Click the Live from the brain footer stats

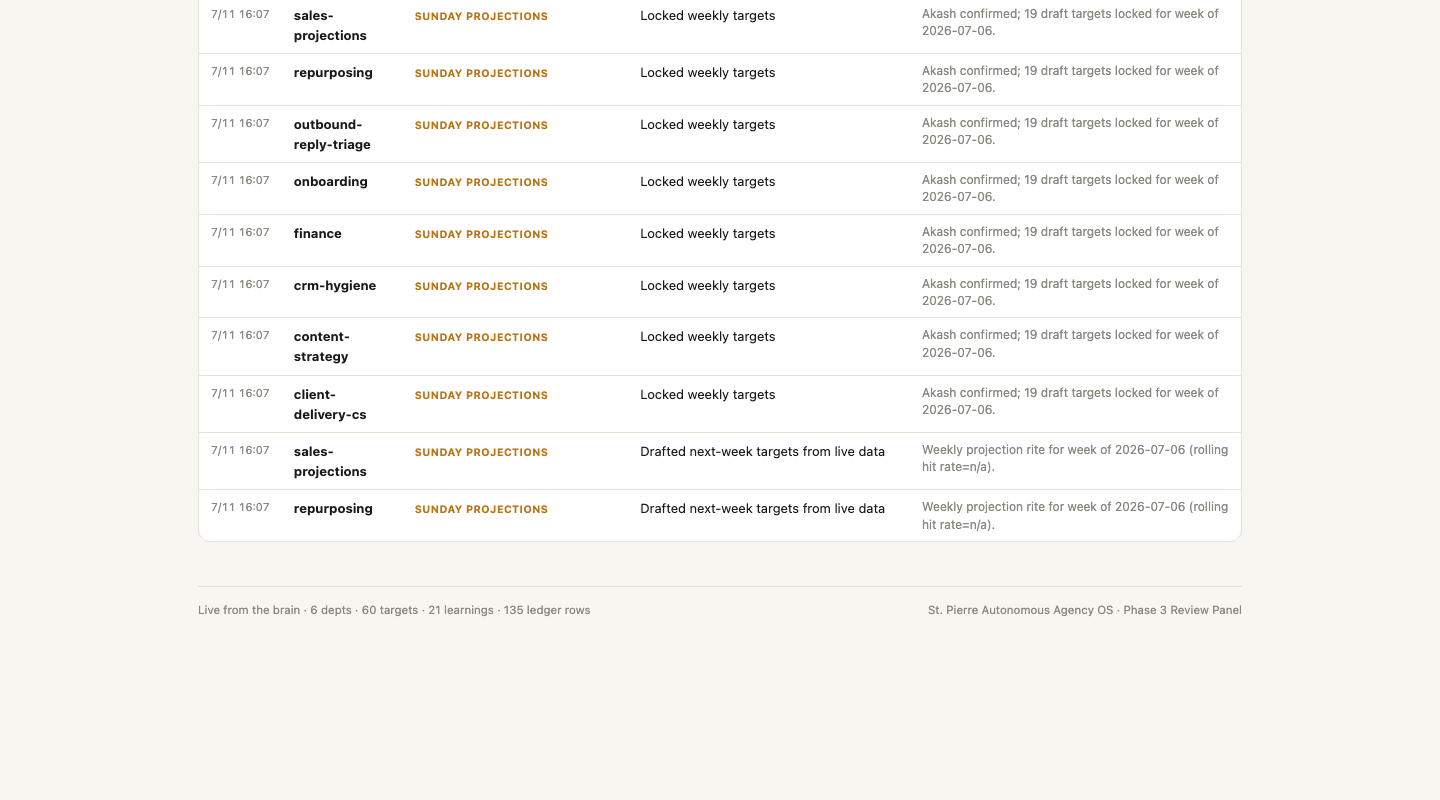point(394,610)
